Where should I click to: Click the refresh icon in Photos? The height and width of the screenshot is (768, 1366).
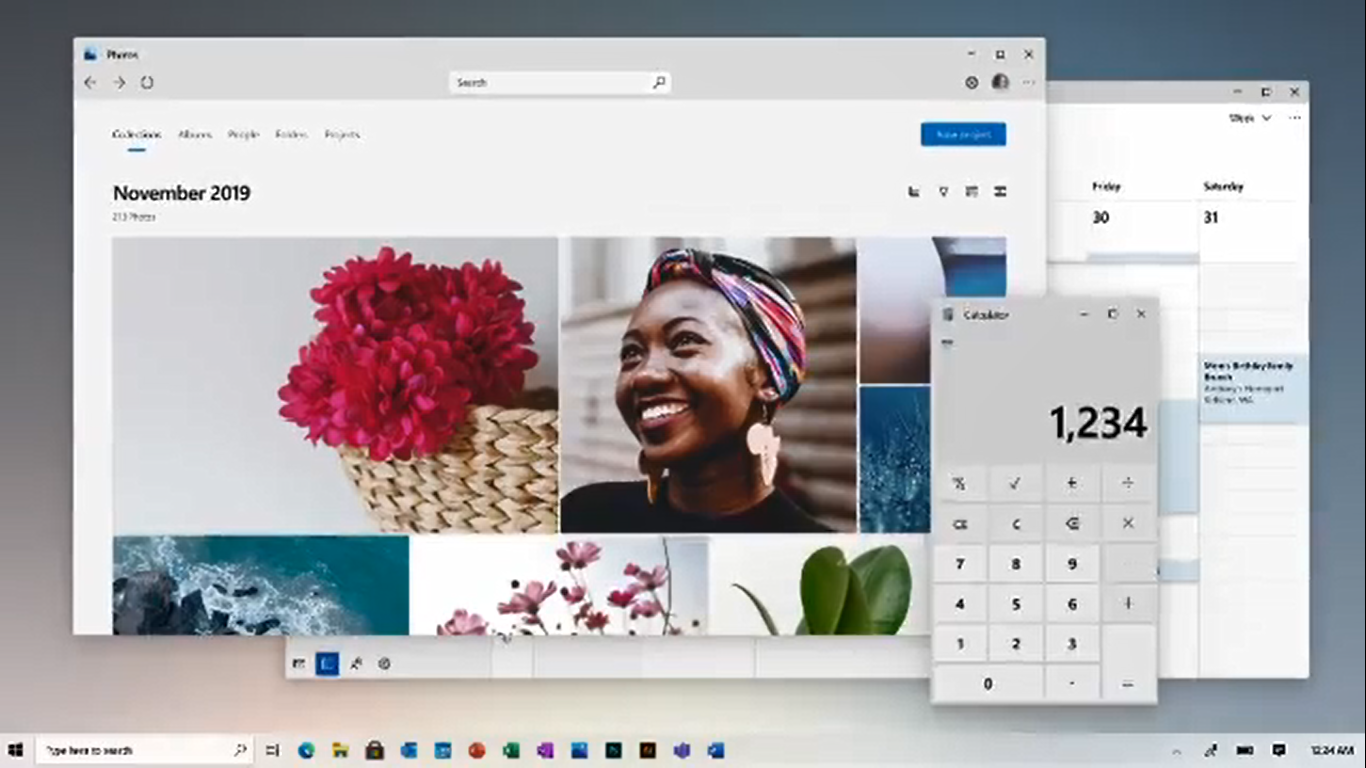coord(147,82)
